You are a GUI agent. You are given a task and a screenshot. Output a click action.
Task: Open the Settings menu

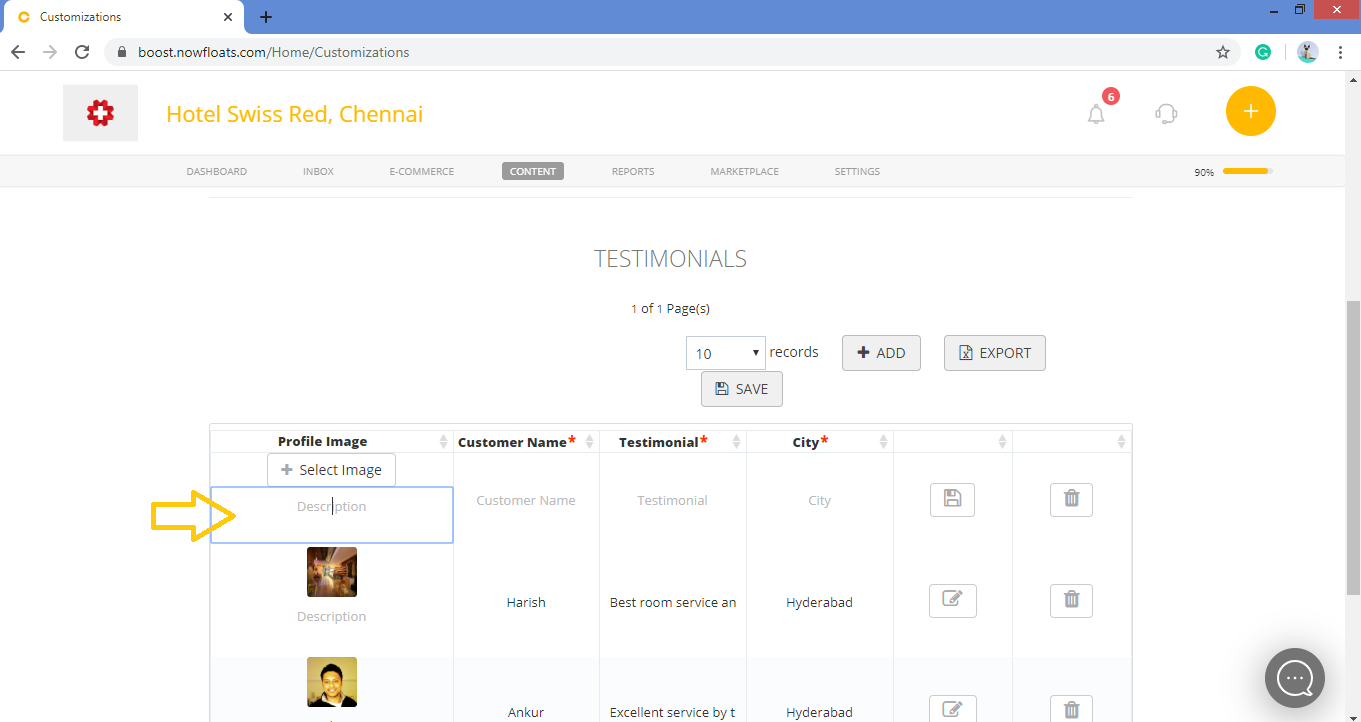tap(857, 171)
